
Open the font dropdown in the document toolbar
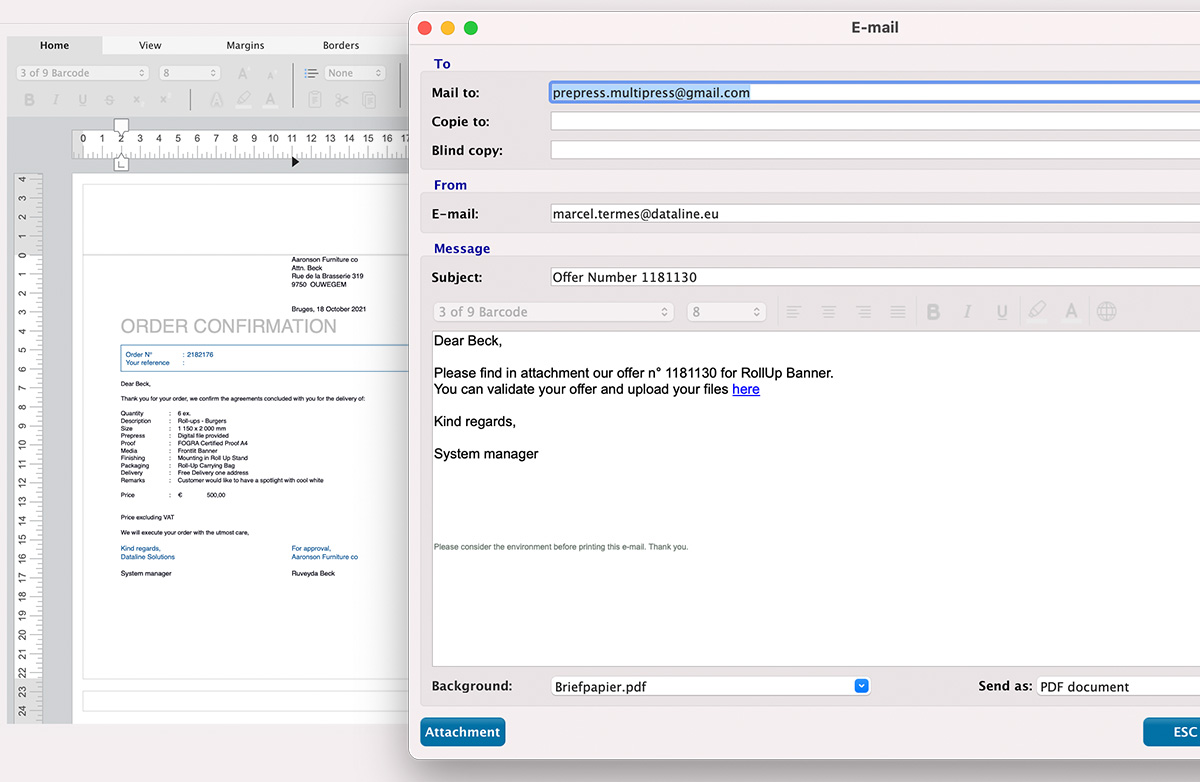82,73
